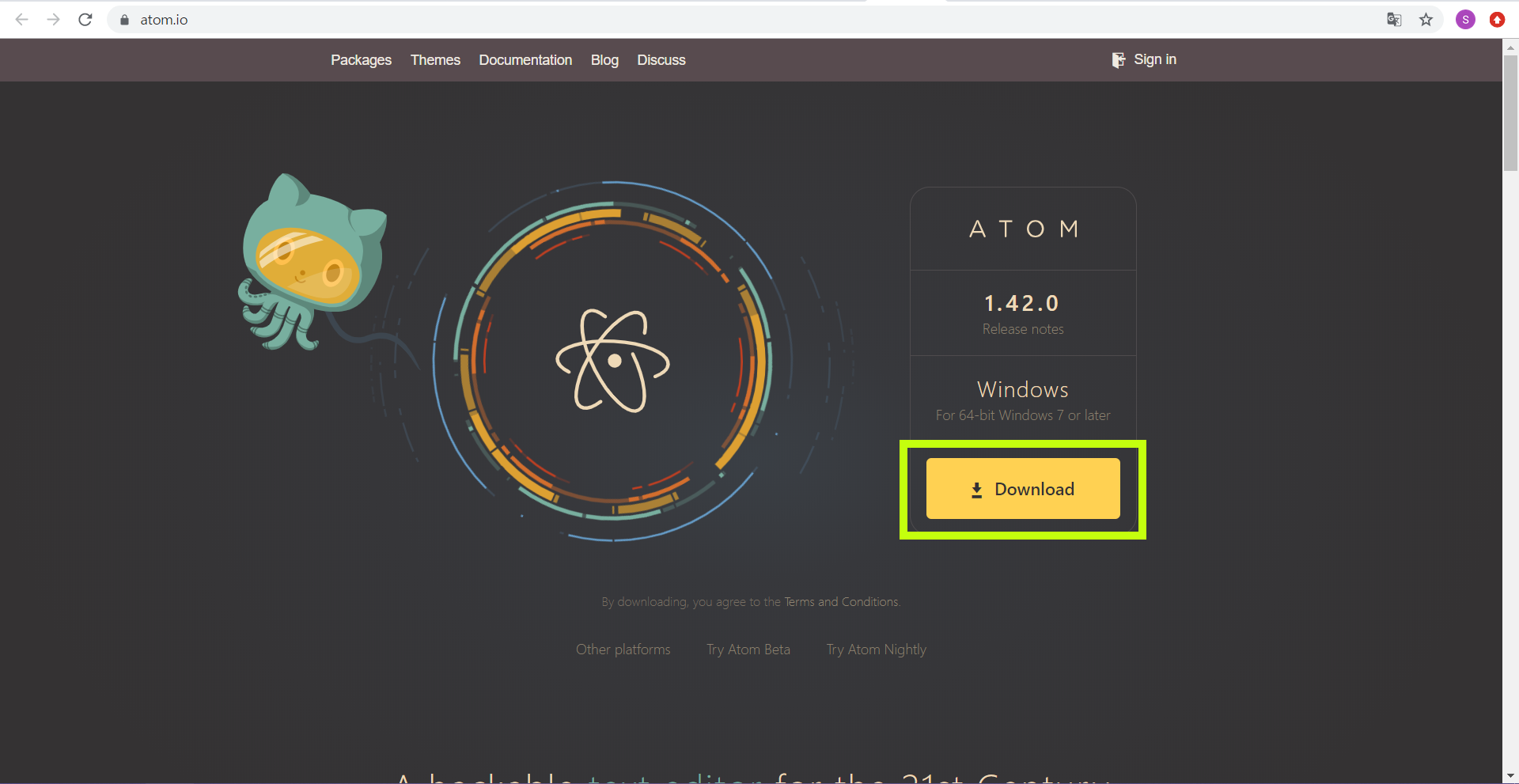Viewport: 1519px width, 784px height.
Task: See Other platforms downloads
Action: pyautogui.click(x=623, y=650)
